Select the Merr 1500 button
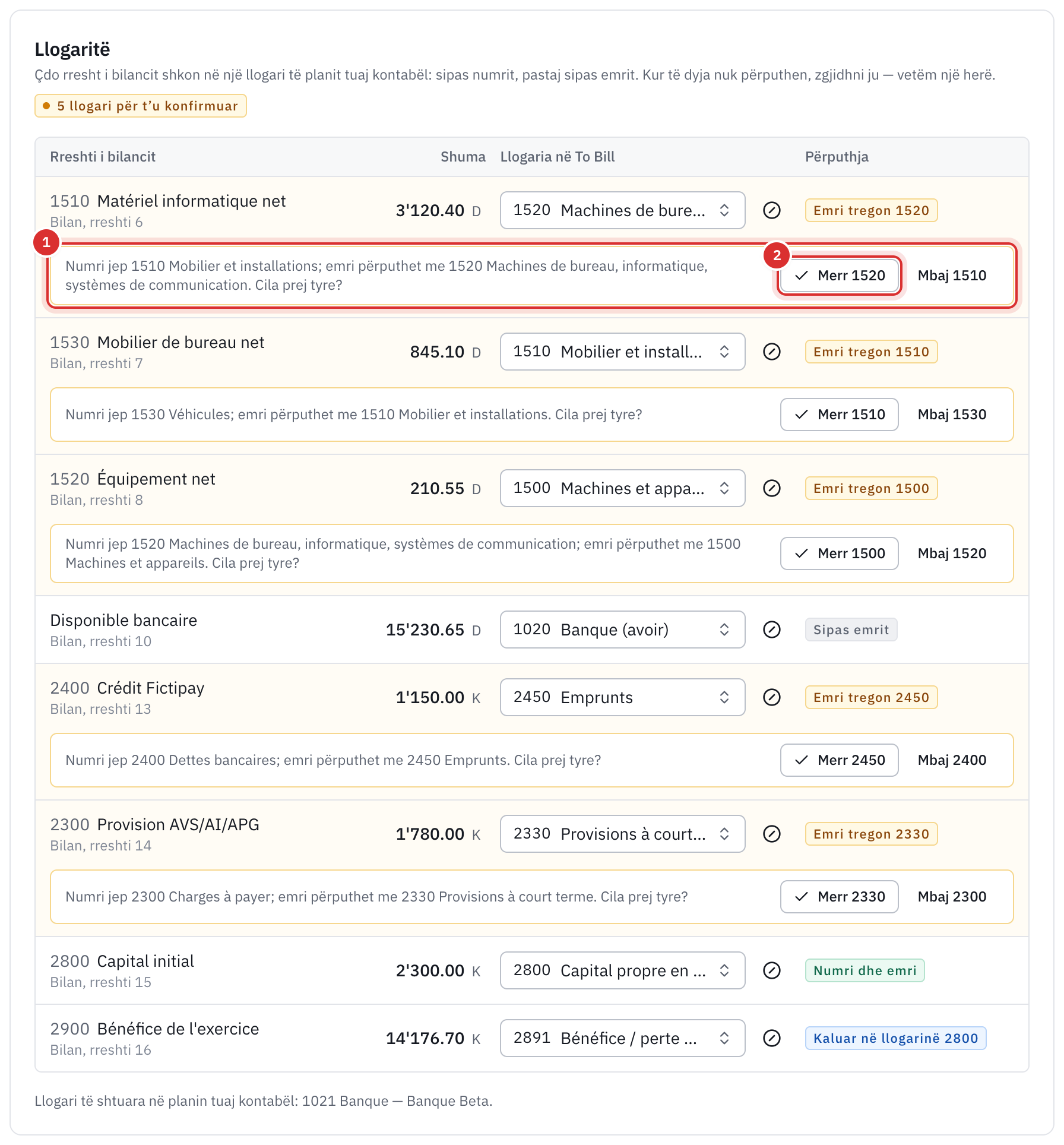 click(839, 553)
